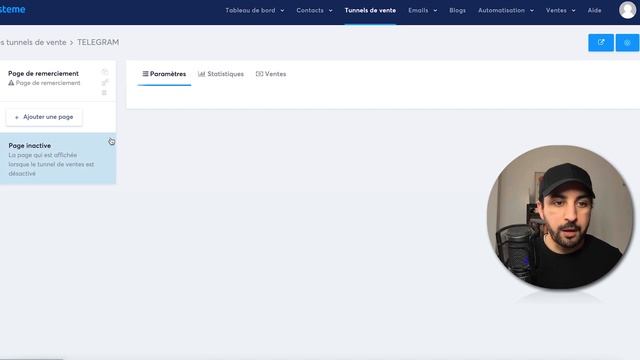Viewport: 640px width, 360px height.
Task: Open the Aide help menu
Action: [x=594, y=11]
